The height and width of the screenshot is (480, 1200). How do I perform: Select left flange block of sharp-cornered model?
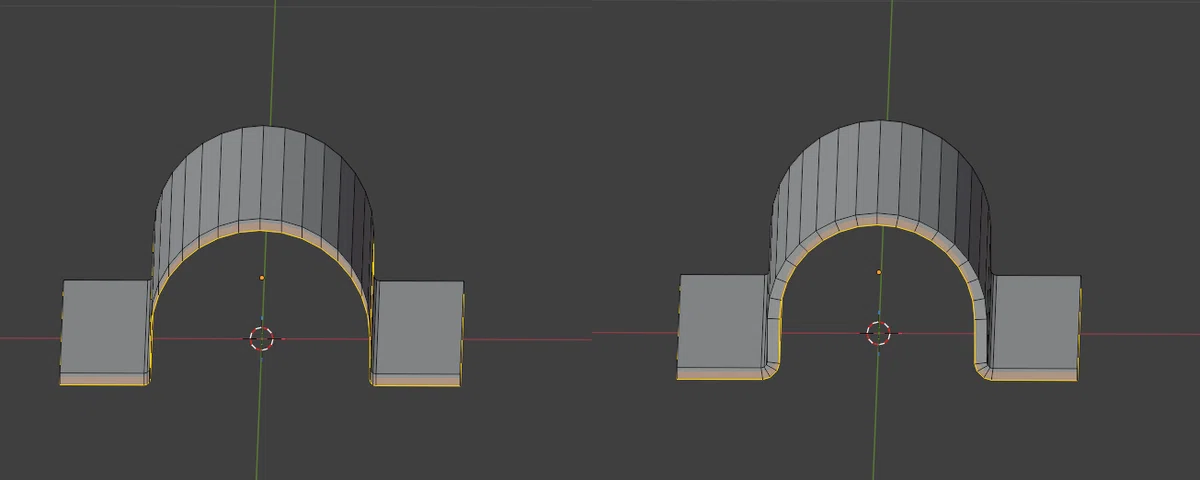point(106,331)
